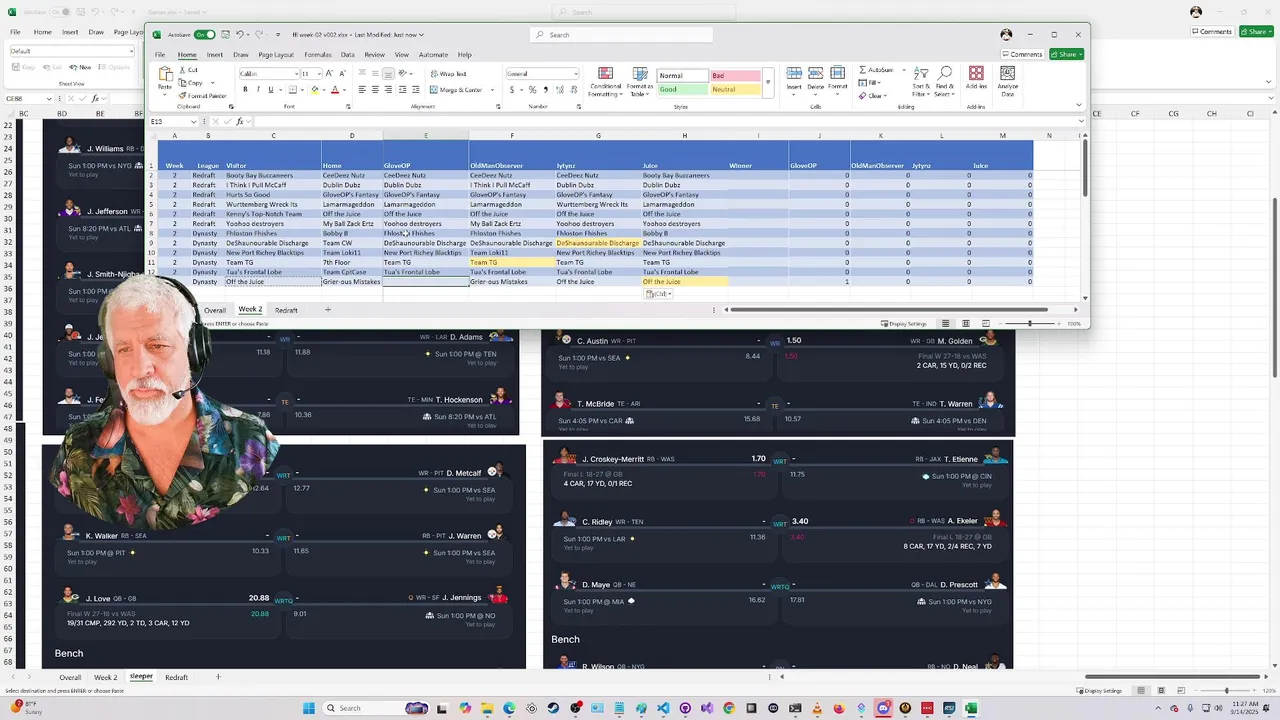This screenshot has width=1280, height=720.
Task: Open the font name dropdown
Action: click(295, 74)
